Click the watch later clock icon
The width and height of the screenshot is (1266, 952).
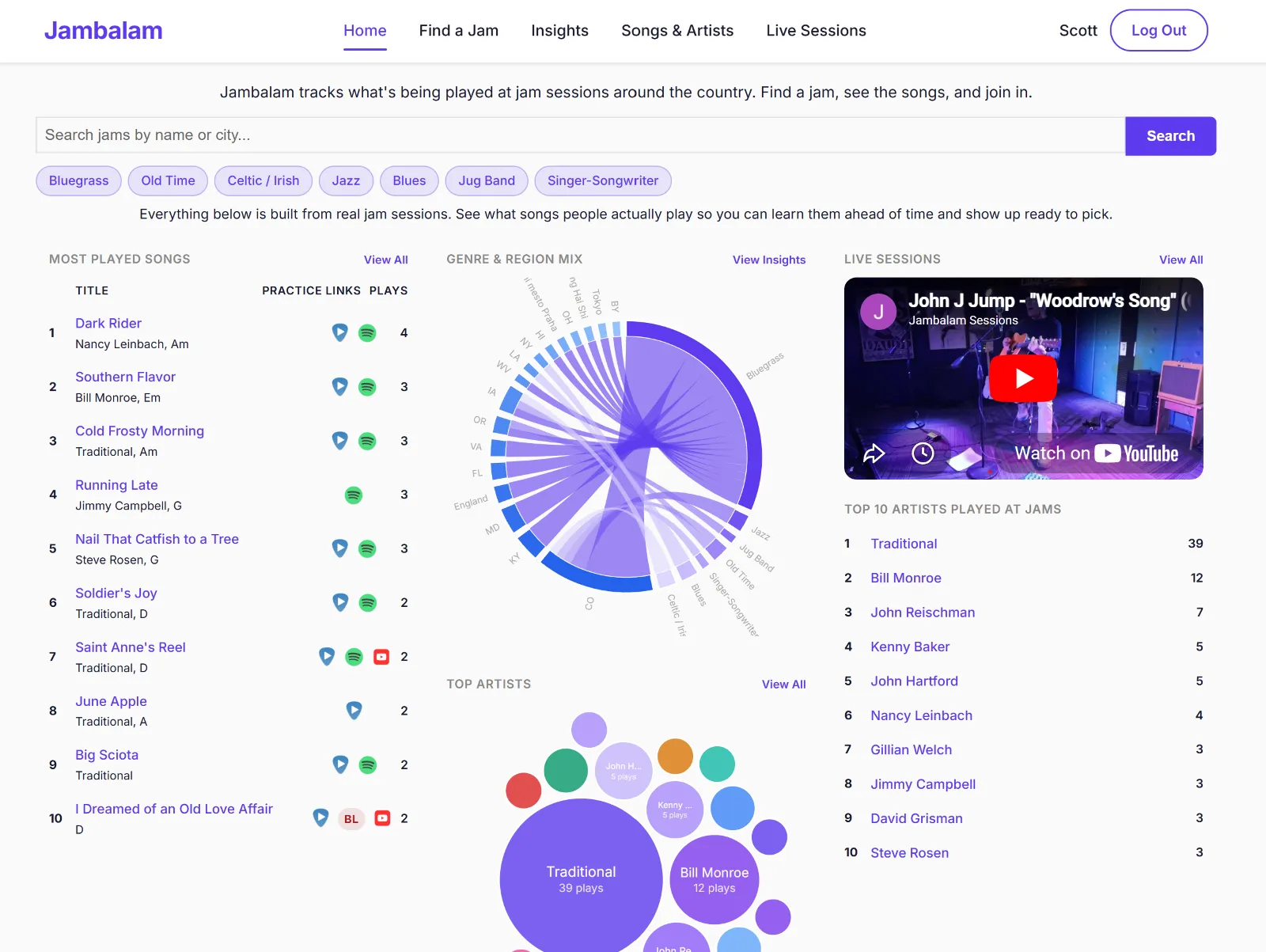(x=923, y=453)
